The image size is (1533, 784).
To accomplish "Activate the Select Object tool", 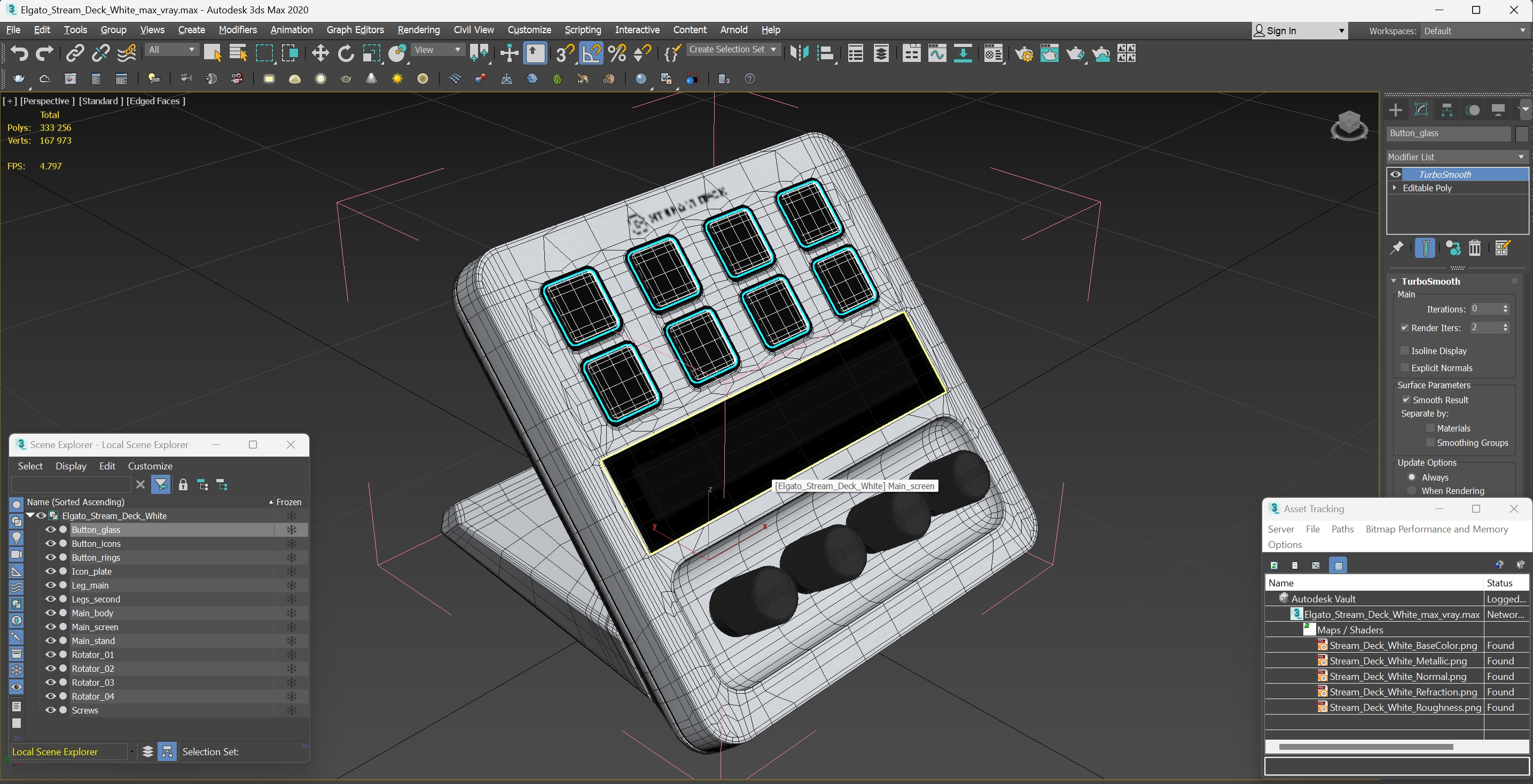I will click(x=213, y=53).
